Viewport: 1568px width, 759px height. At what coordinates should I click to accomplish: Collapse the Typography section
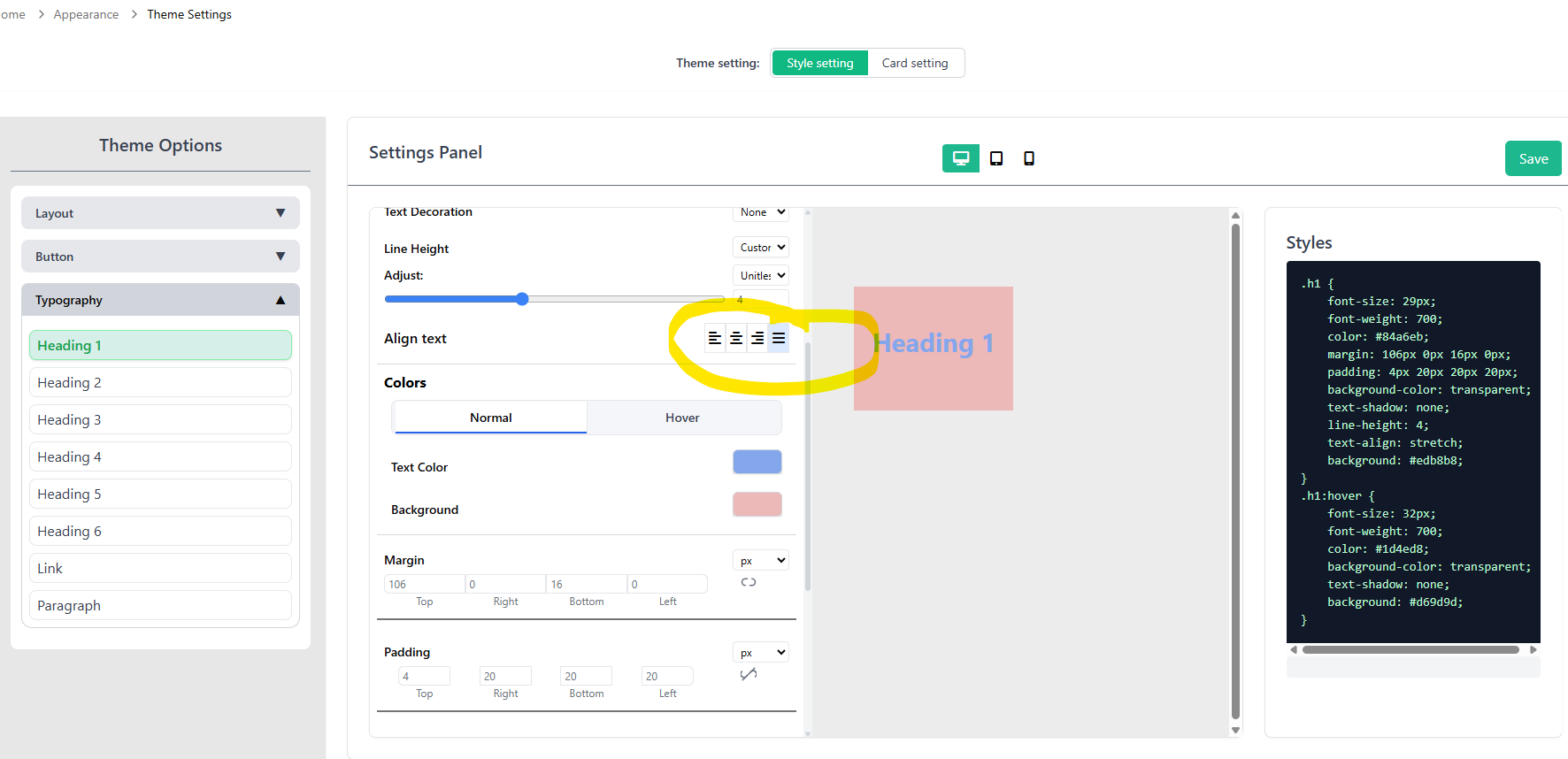tap(160, 300)
